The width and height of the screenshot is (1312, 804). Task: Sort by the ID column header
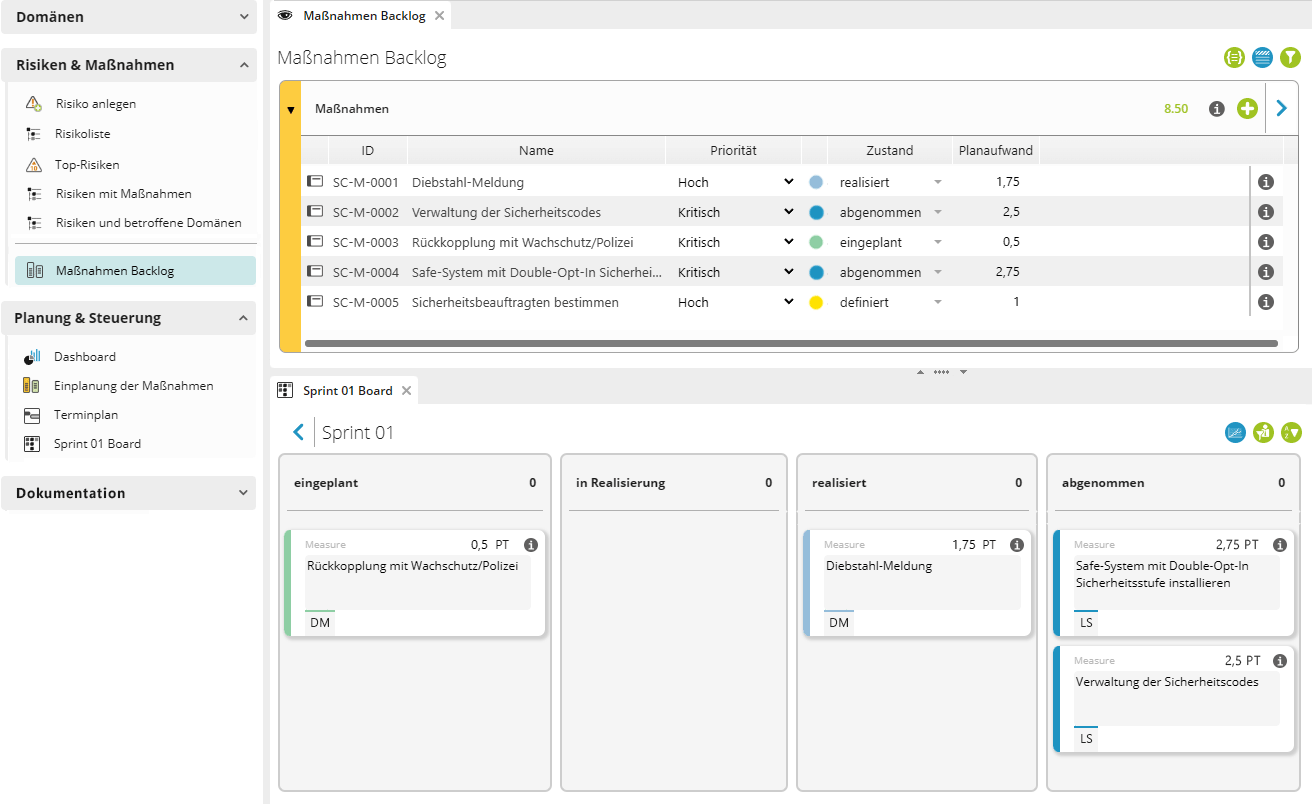tap(368, 150)
